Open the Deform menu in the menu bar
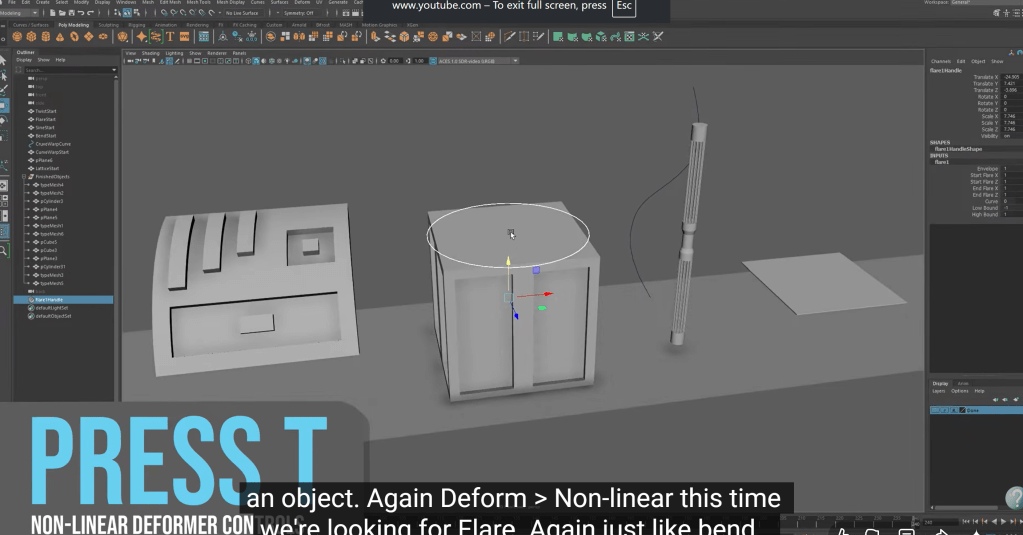The image size is (1023, 535). 302,3
